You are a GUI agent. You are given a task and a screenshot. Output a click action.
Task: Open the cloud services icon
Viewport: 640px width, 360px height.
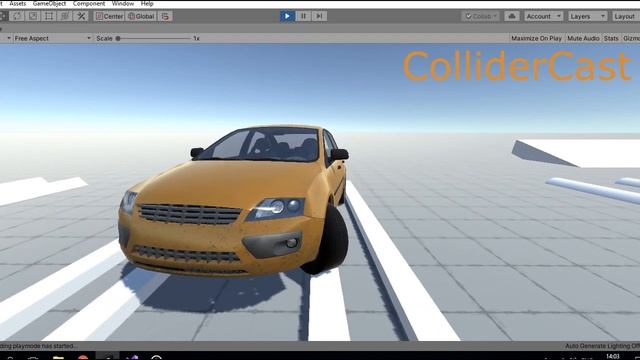tap(511, 16)
